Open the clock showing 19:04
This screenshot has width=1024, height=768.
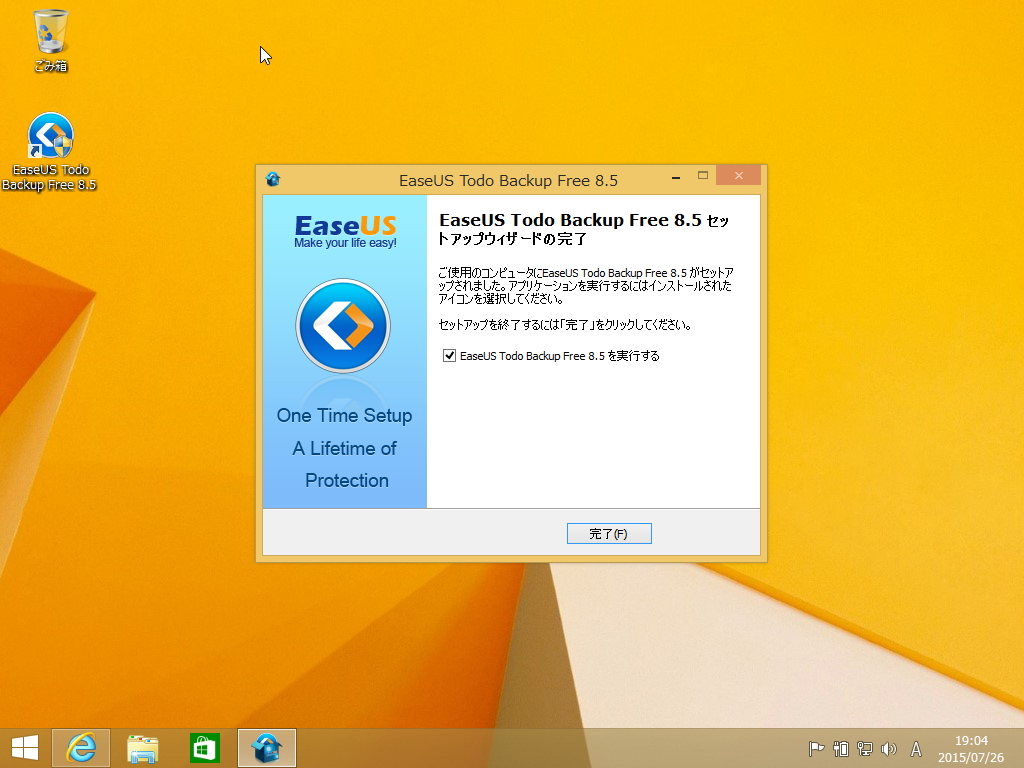tap(971, 749)
